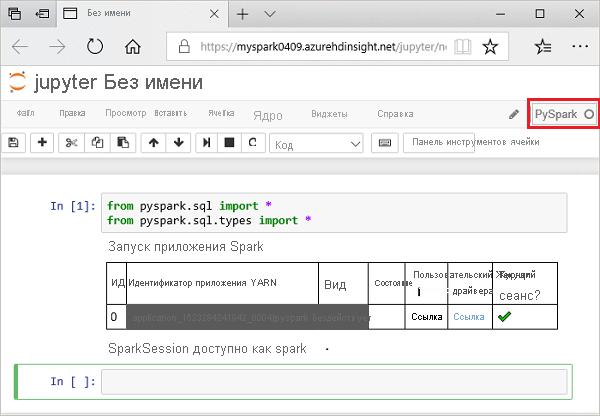Restart the kernel with the circular arrow
The image size is (600, 416).
coord(253,143)
